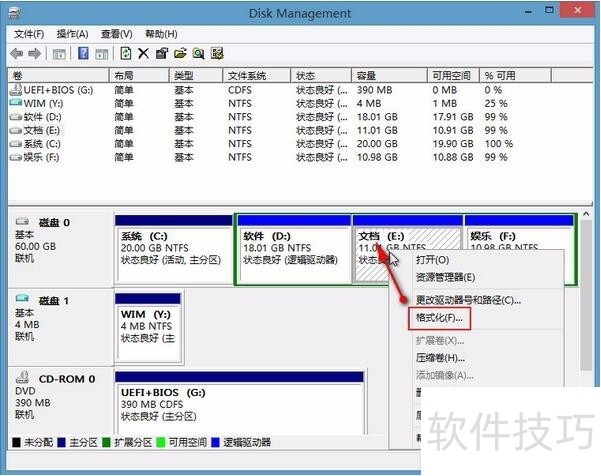Click the 软件 (D:) volume drive icon
Viewport: 601px width, 476px height.
16,117
